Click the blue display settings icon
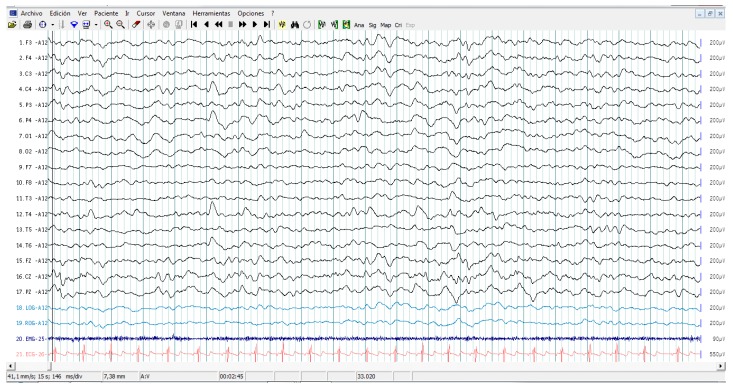This screenshot has width=733, height=389. coord(86,25)
